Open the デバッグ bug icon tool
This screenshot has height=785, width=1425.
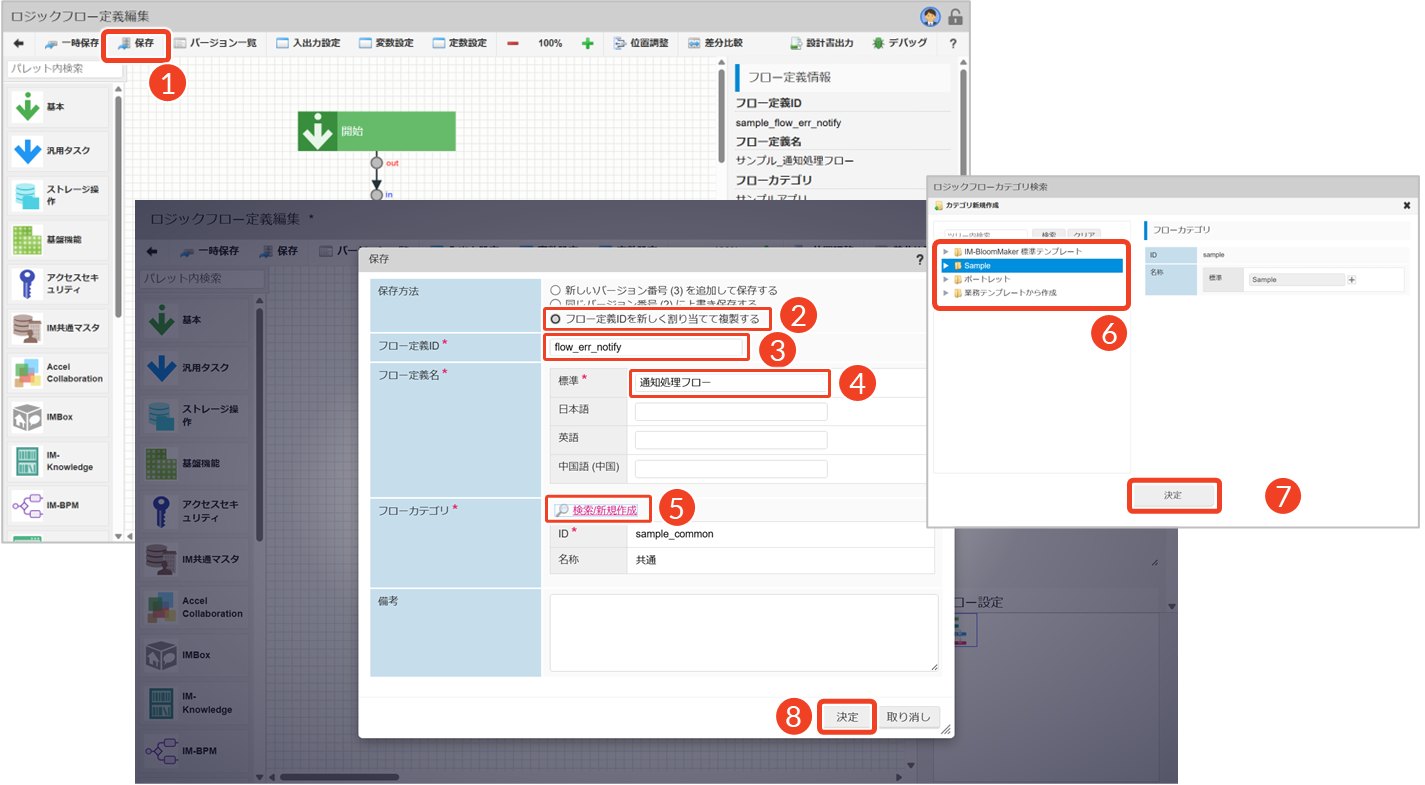click(x=878, y=44)
